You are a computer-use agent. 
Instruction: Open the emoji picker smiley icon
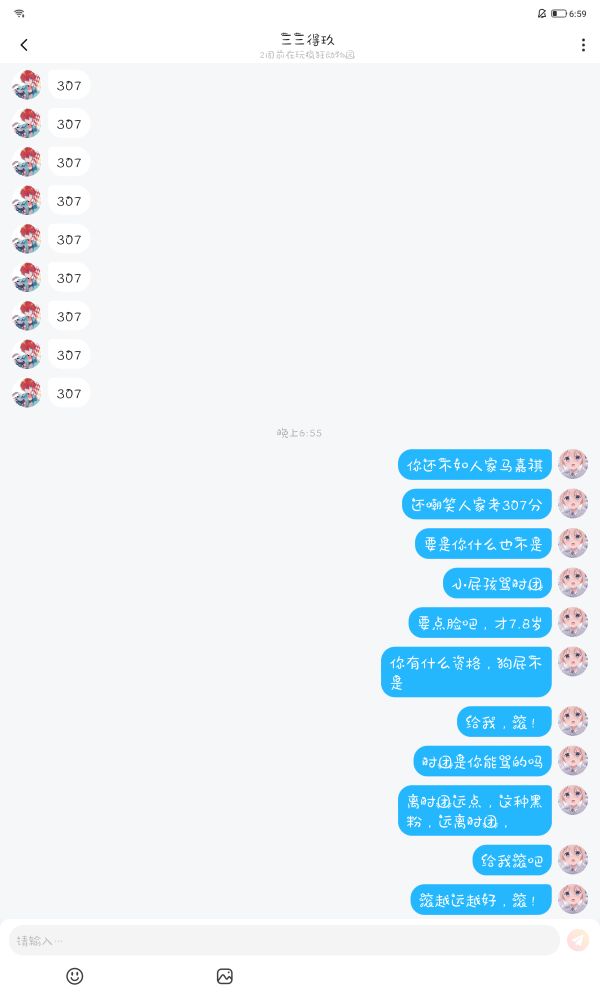pos(75,976)
